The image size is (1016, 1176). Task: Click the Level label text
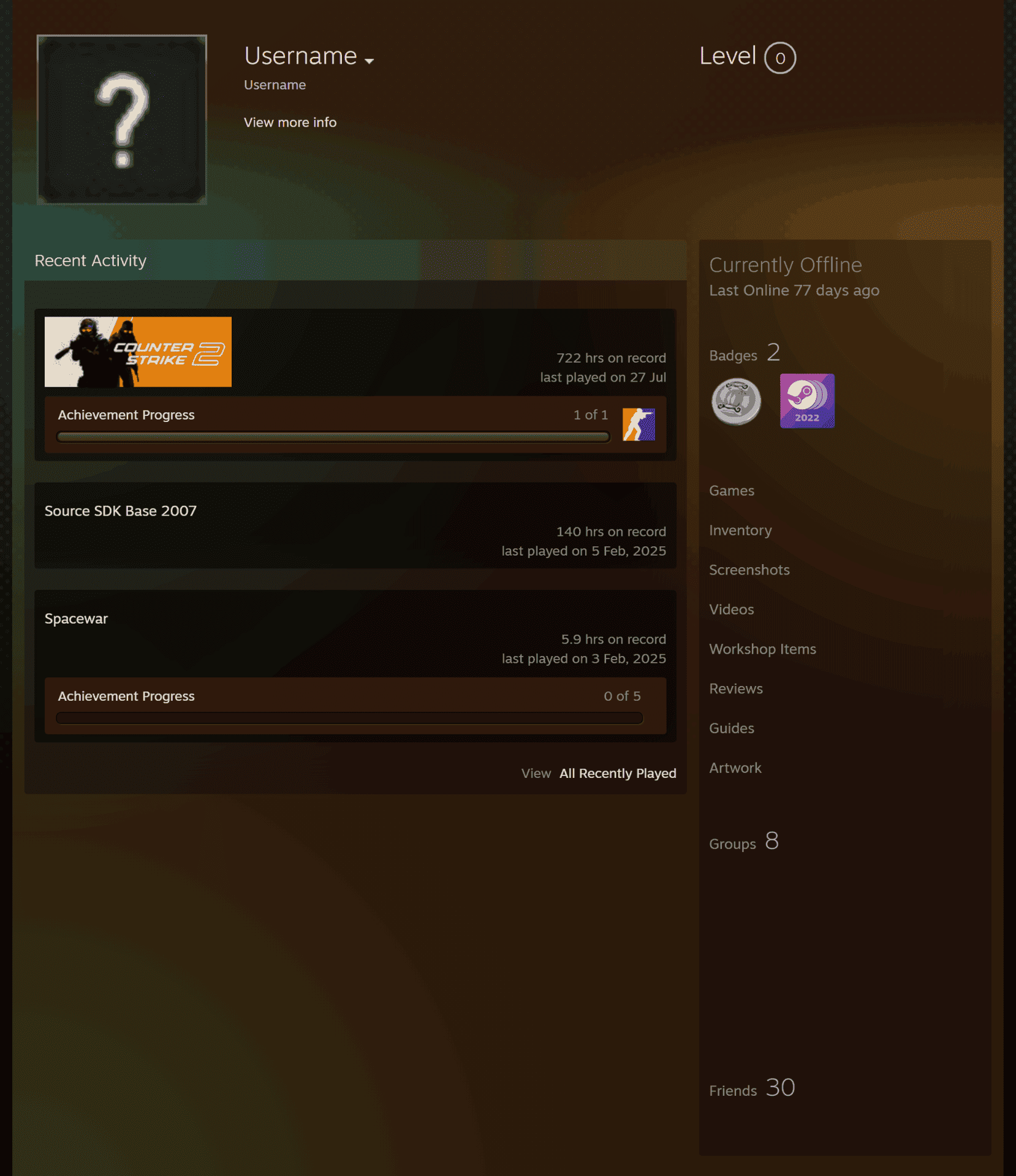tap(728, 56)
